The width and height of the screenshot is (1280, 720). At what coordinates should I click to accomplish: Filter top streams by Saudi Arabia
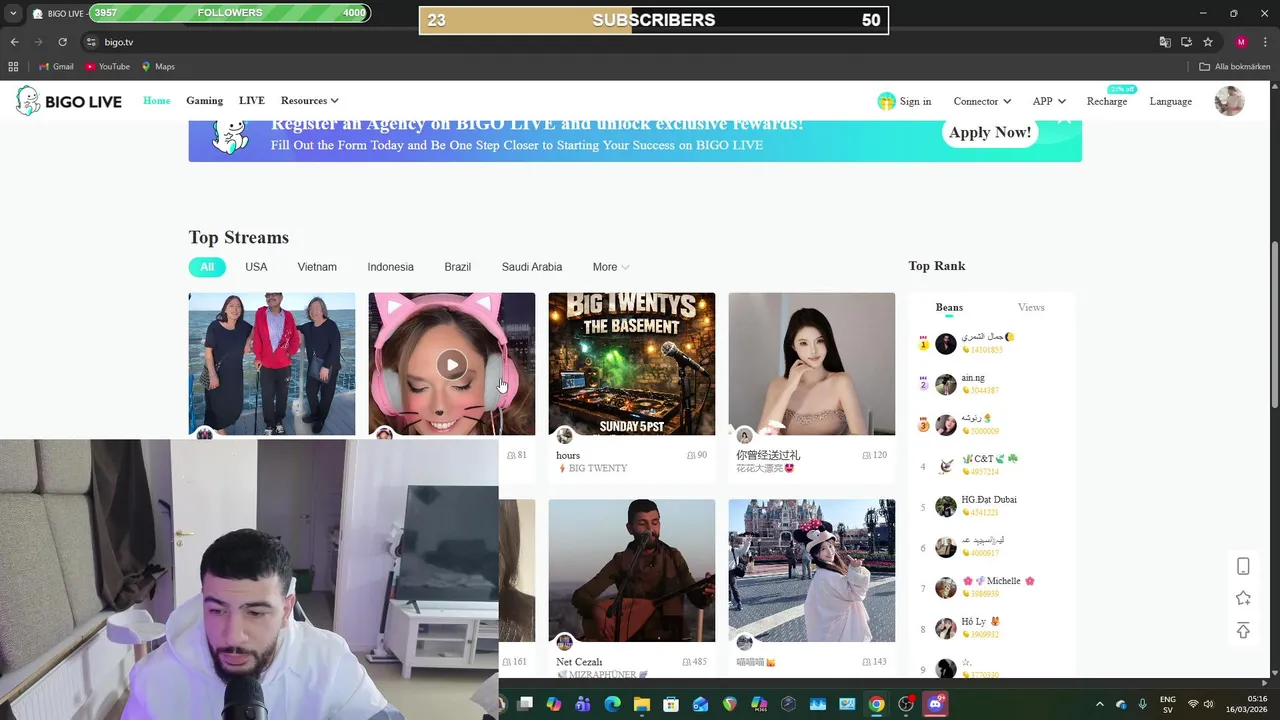pos(532,267)
